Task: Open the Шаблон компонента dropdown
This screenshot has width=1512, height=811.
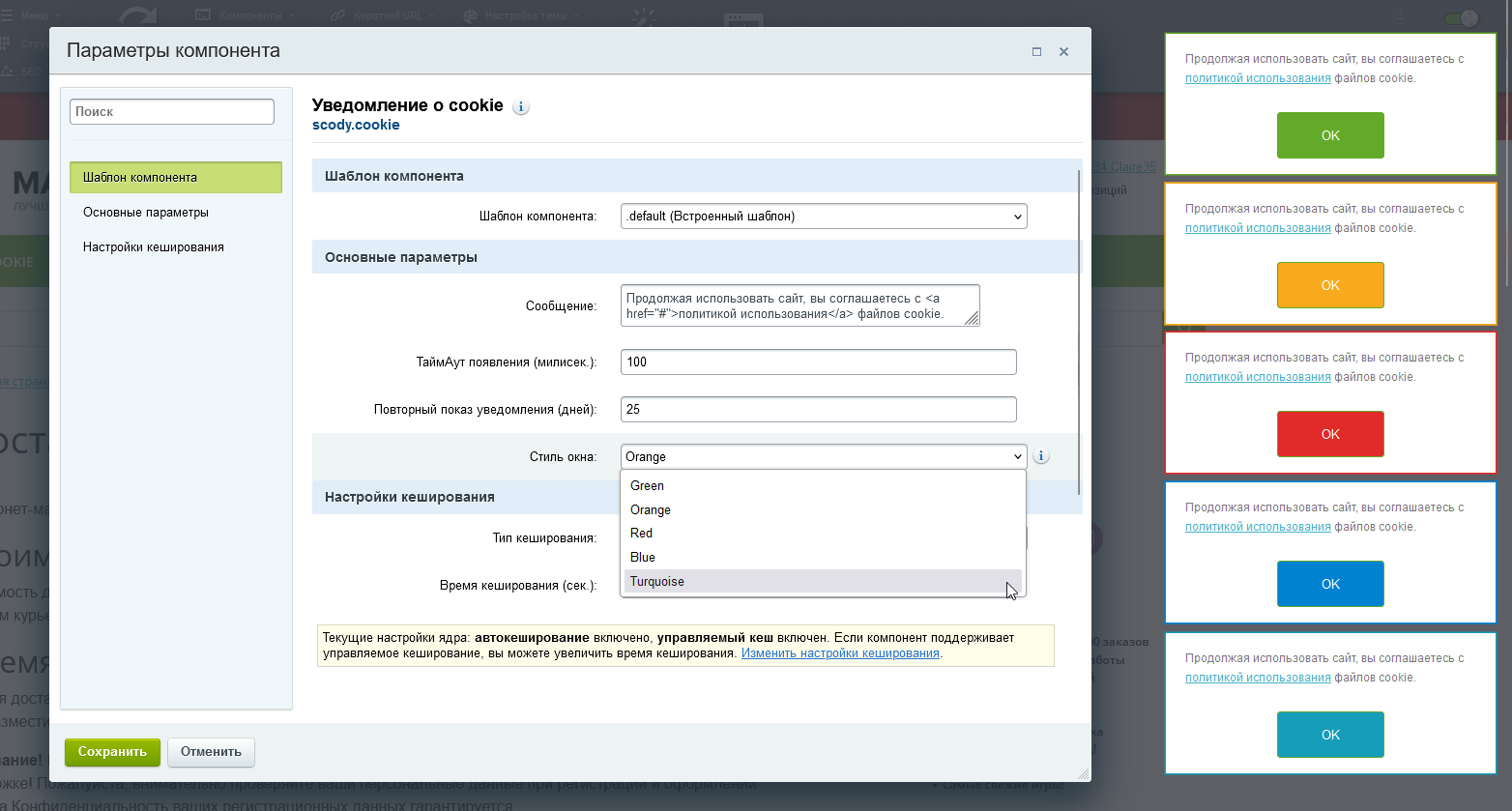Action: 824,217
